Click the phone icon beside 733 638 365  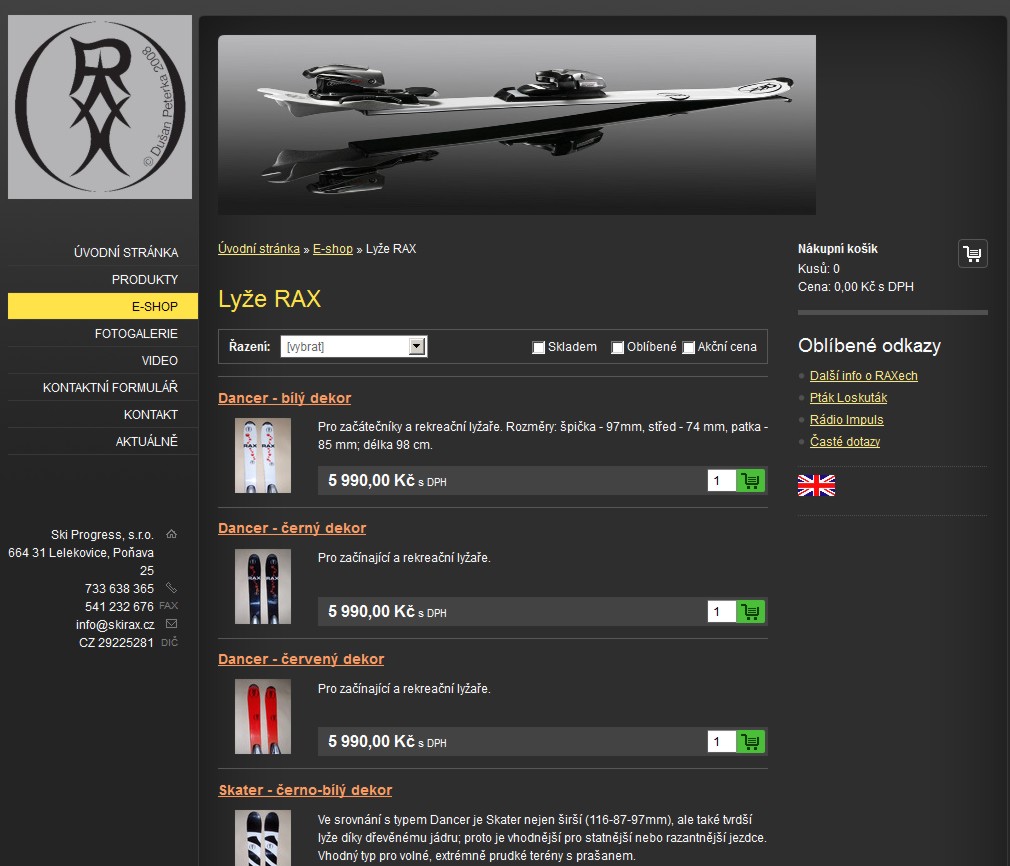(171, 588)
